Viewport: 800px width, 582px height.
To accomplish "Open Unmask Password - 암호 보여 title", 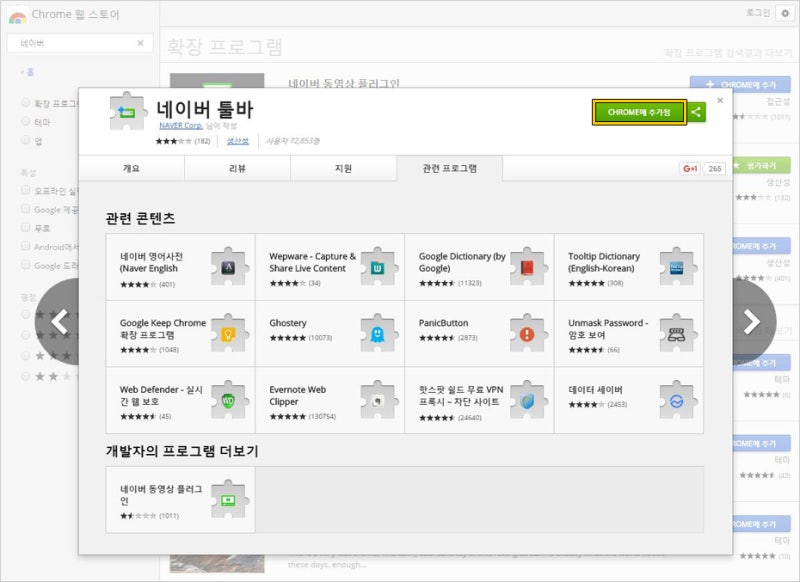I will point(608,329).
